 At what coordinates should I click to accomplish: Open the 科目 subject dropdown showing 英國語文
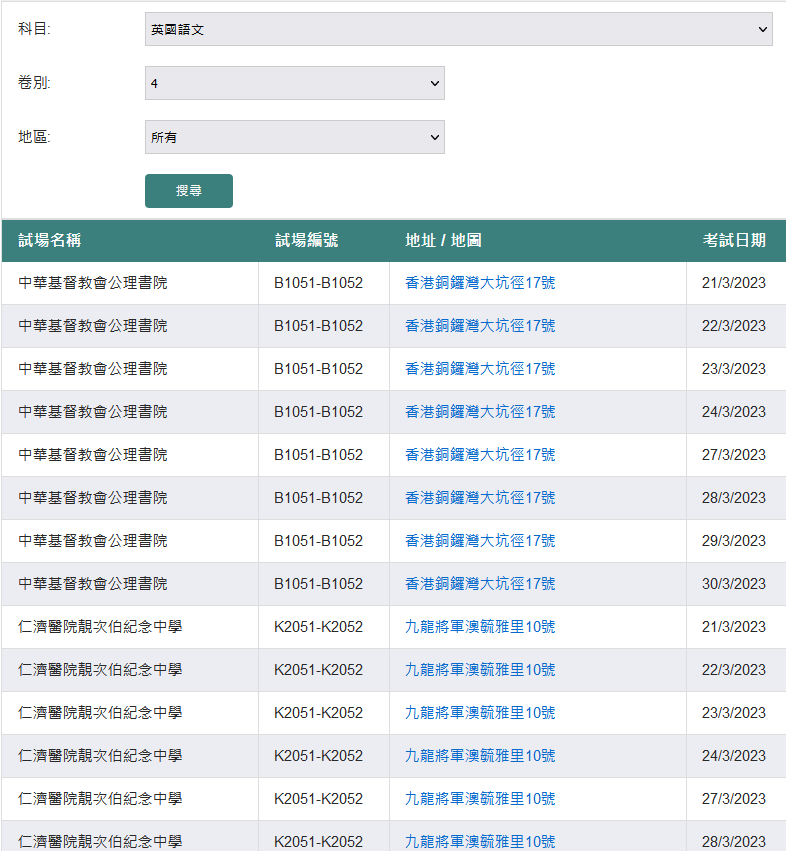pos(459,29)
